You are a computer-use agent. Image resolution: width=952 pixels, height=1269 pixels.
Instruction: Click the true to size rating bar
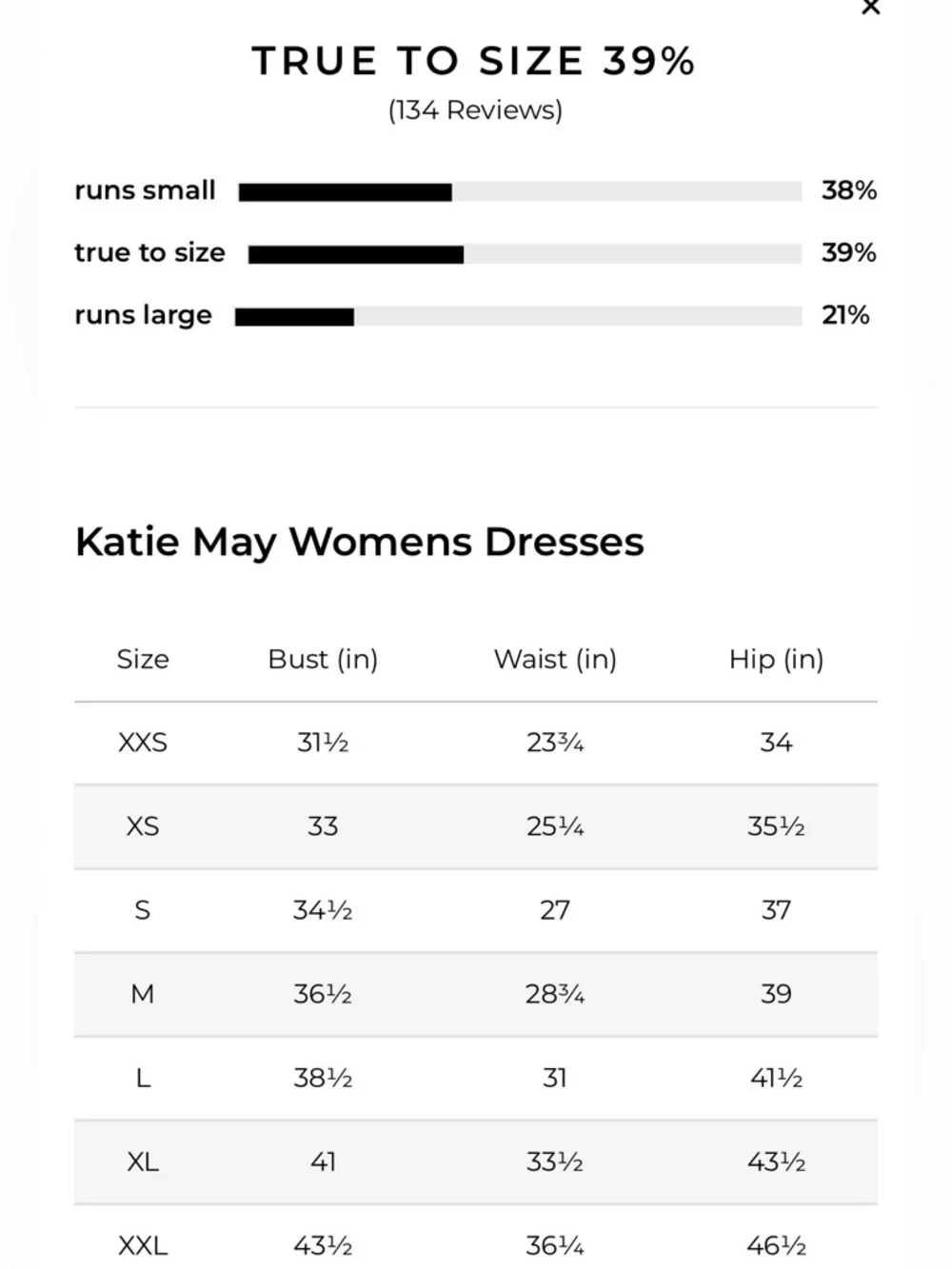point(525,254)
